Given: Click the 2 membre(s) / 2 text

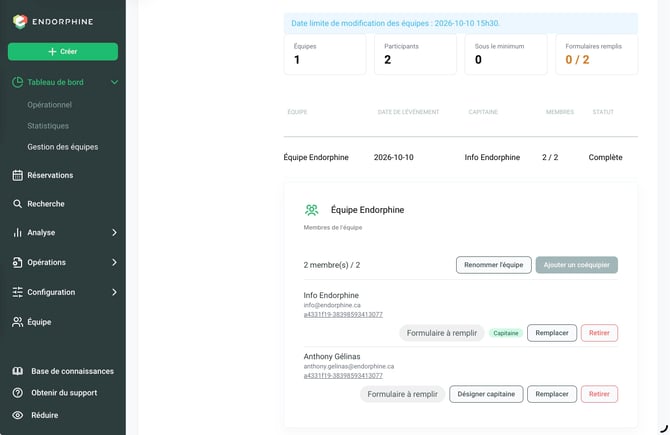Looking at the screenshot, I should 332,265.
